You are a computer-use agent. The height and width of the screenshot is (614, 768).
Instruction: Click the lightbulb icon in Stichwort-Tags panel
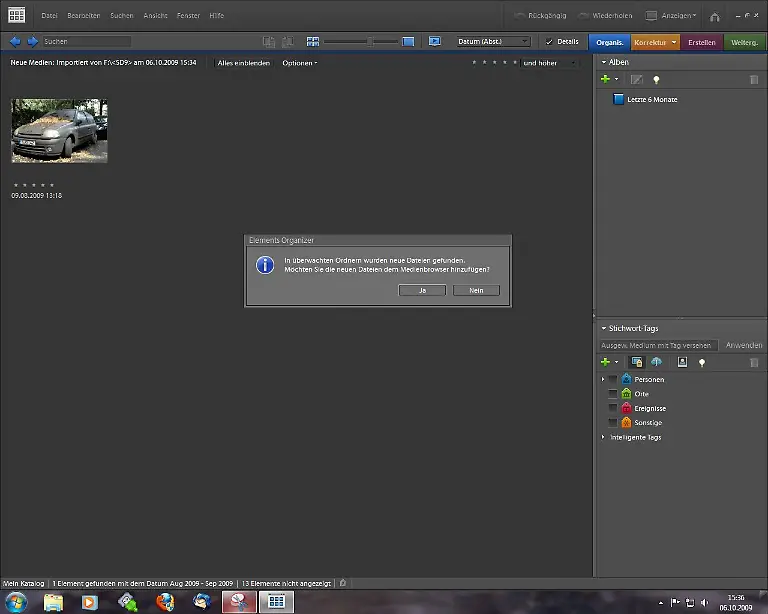pyautogui.click(x=702, y=362)
